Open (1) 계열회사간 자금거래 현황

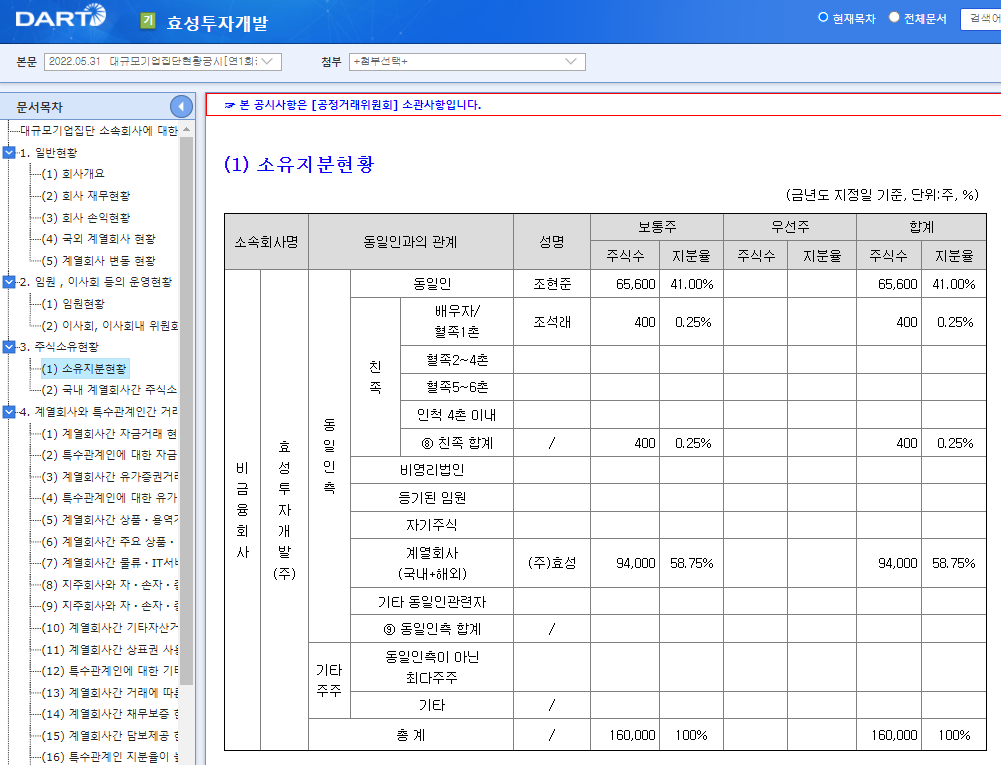(x=109, y=434)
